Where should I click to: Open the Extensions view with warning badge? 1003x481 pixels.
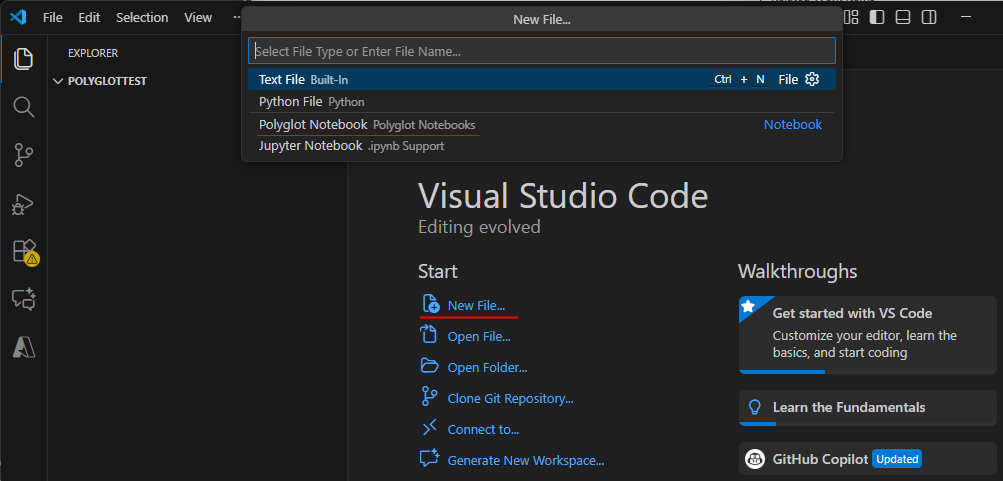[26, 252]
